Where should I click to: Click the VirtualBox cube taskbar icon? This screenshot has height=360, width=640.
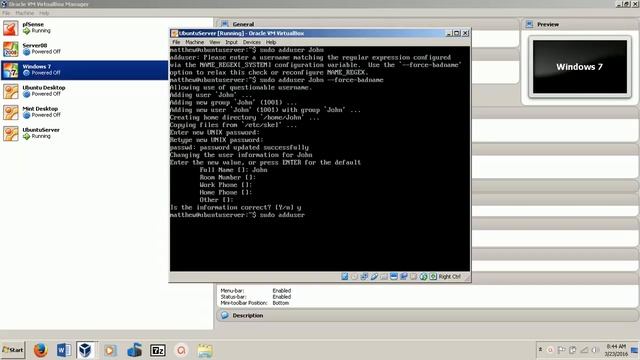click(x=86, y=350)
